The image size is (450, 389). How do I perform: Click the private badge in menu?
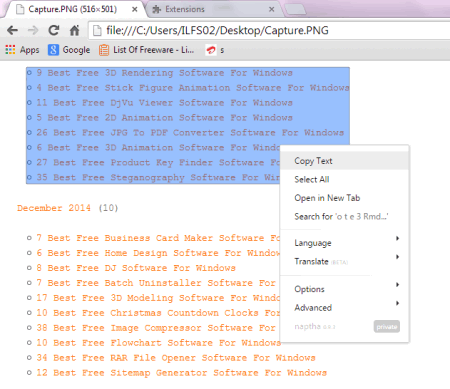pos(387,327)
